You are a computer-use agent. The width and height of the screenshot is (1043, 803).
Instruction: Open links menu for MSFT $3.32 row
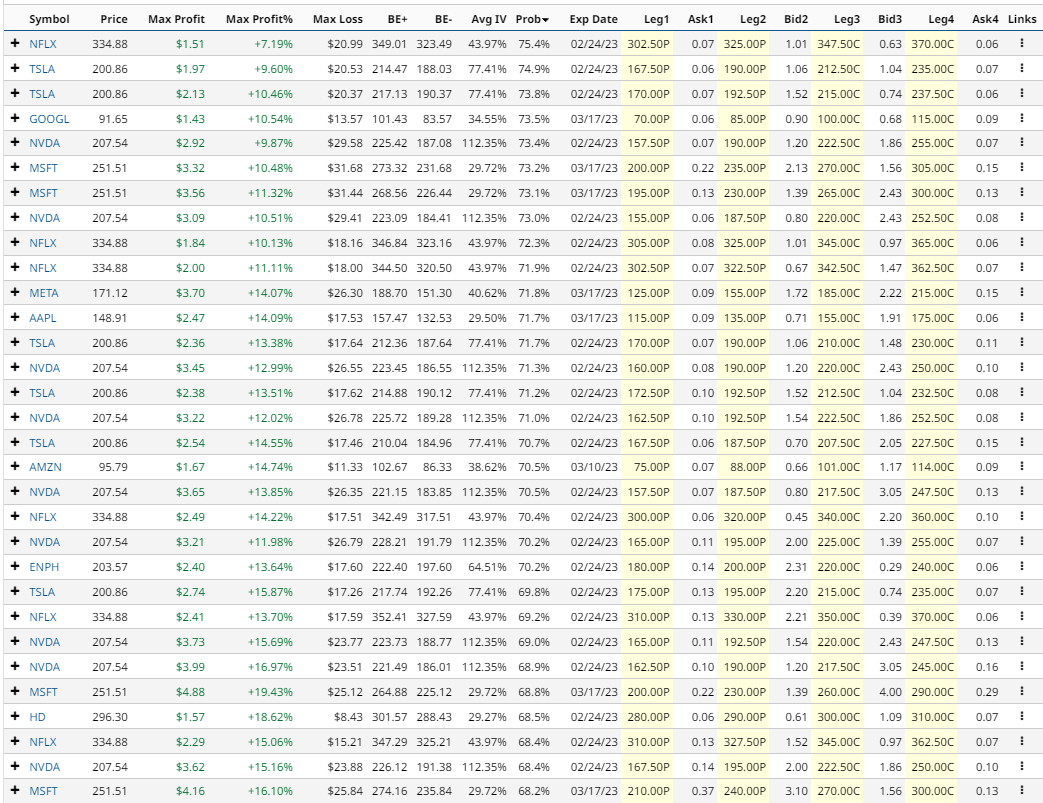[1022, 168]
